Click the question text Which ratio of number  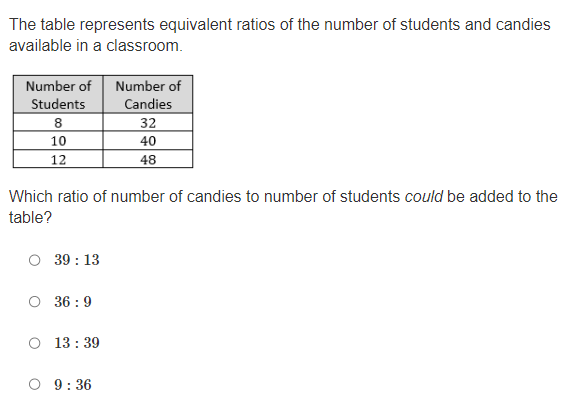[283, 207]
